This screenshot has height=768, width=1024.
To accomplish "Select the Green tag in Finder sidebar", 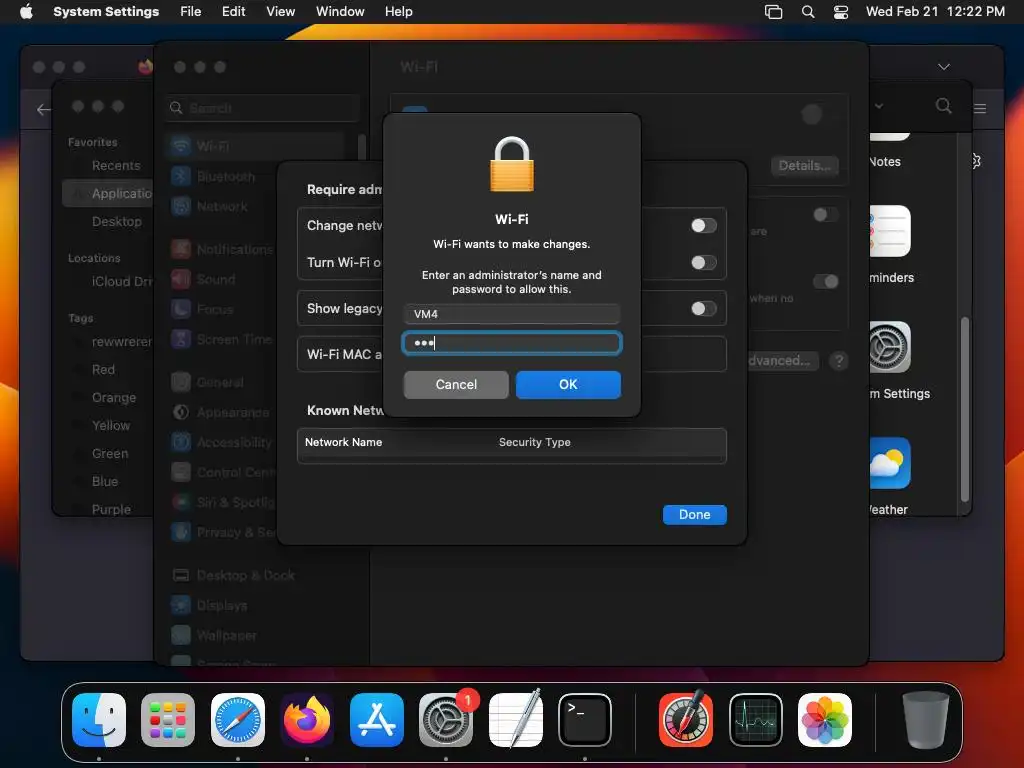I will click(110, 453).
